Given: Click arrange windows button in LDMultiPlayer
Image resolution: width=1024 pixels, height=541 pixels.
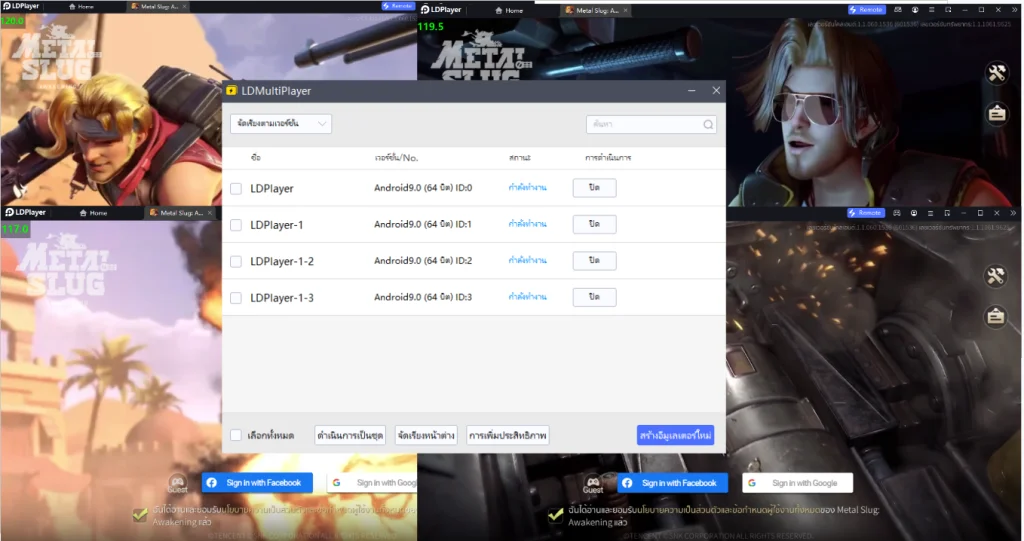Looking at the screenshot, I should pyautogui.click(x=426, y=435).
